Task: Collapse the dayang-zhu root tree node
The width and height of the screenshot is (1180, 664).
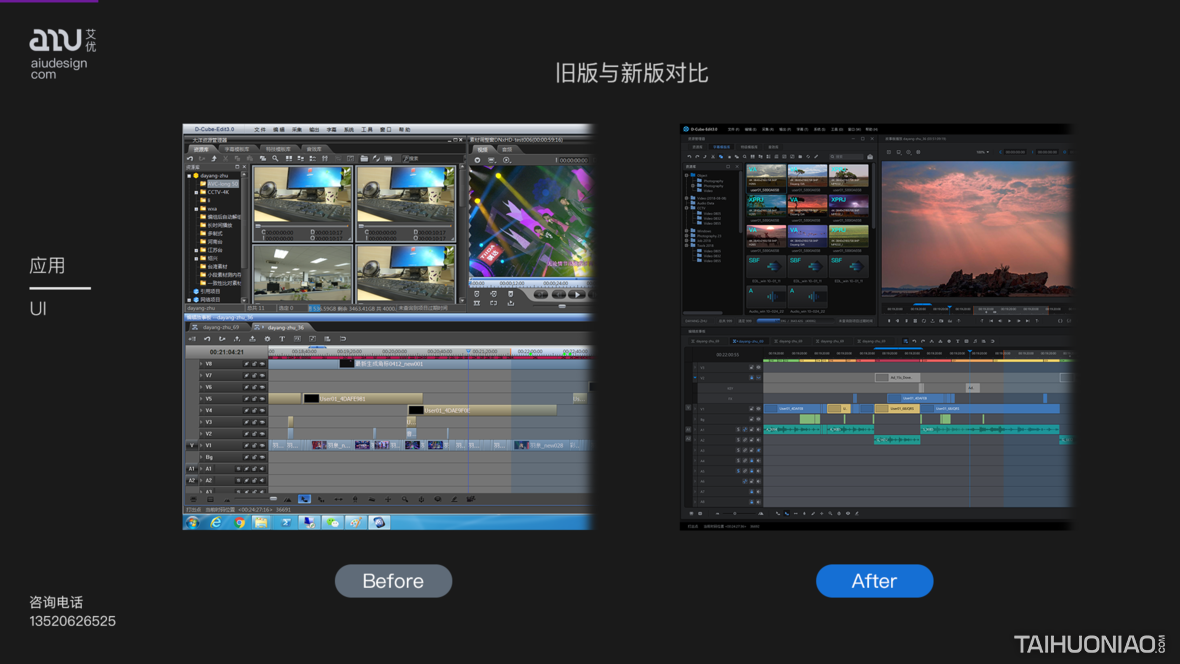Action: pos(189,175)
